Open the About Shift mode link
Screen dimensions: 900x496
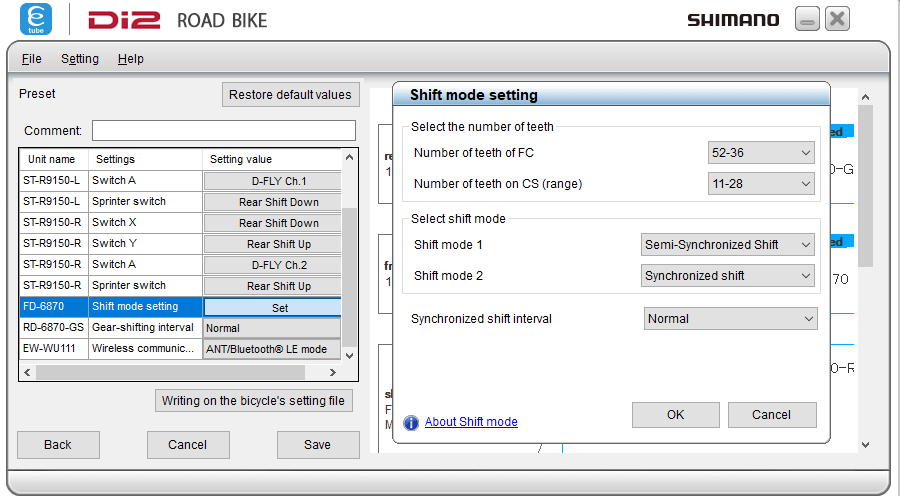(471, 422)
